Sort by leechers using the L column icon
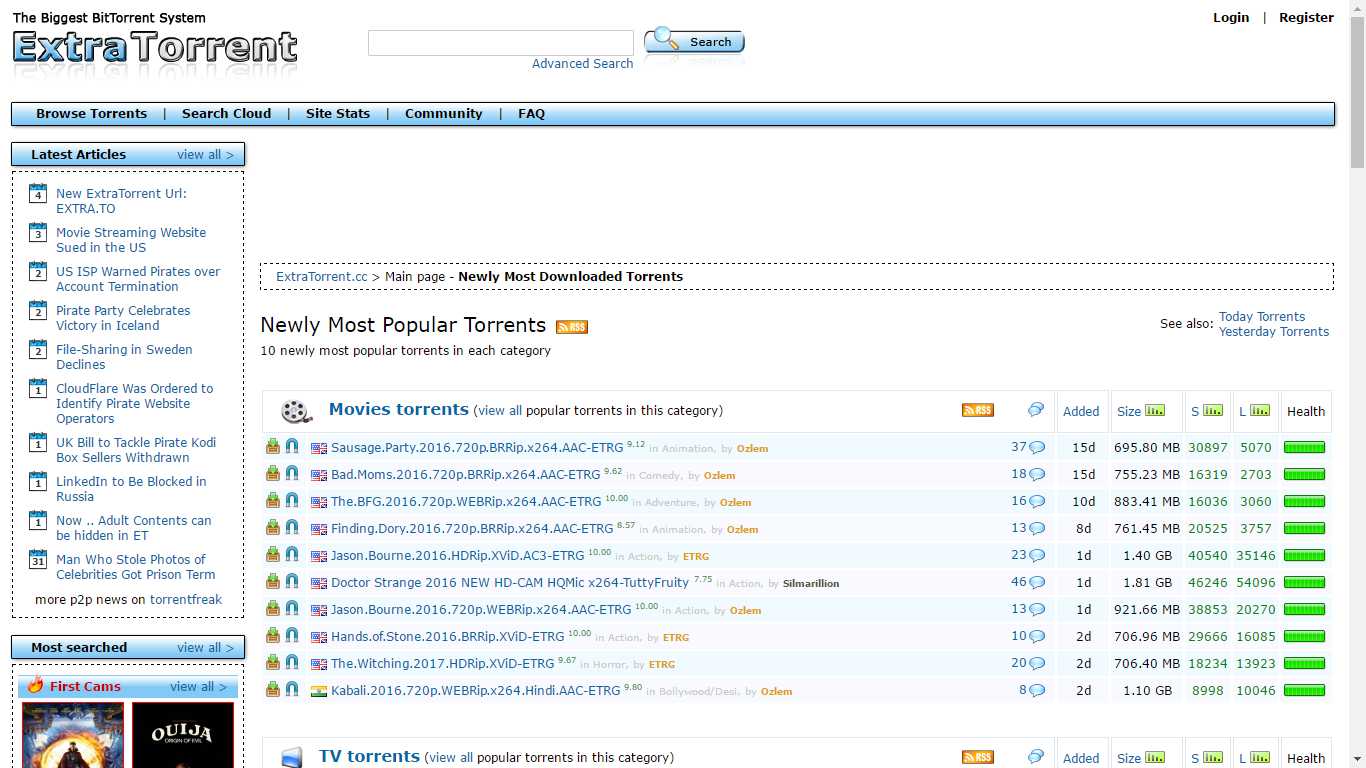1366x768 pixels. click(x=1261, y=410)
